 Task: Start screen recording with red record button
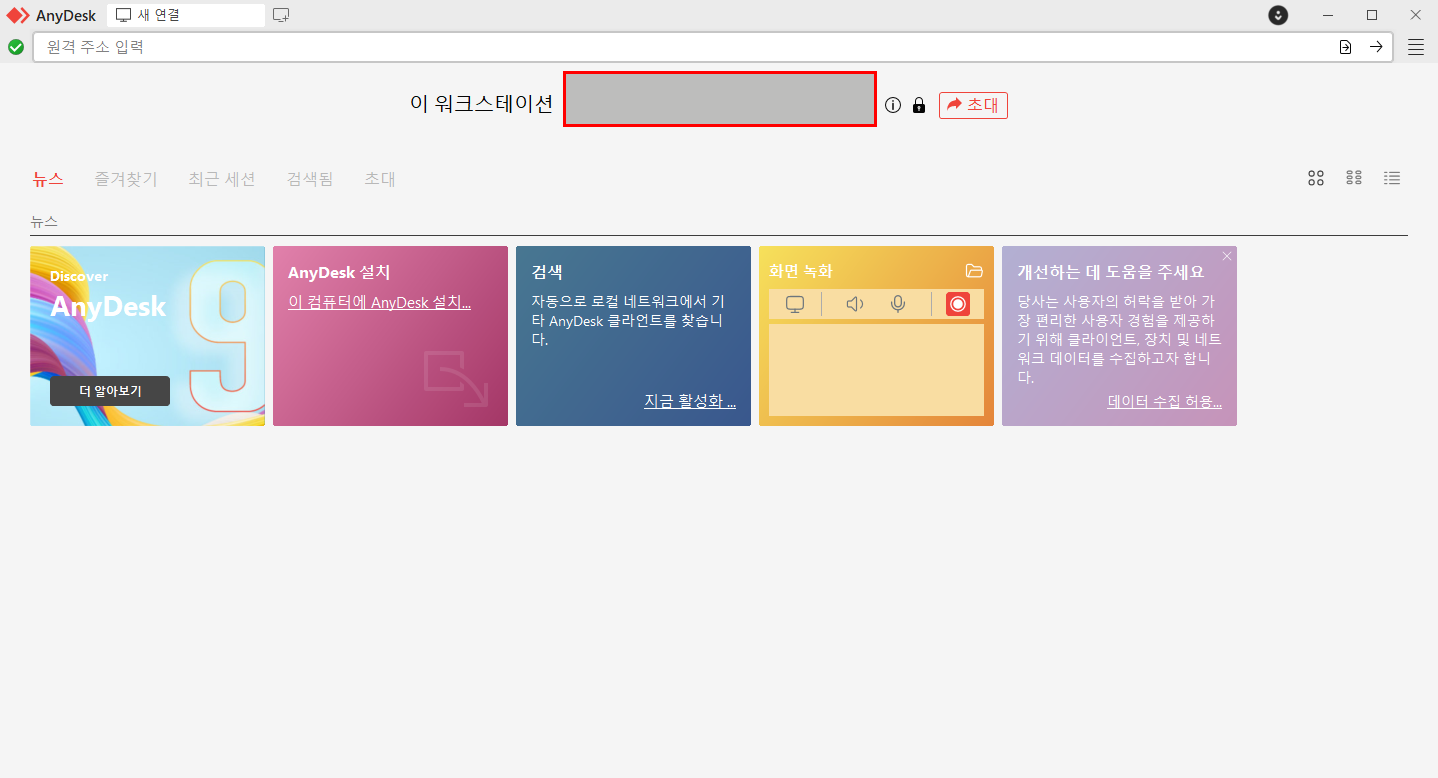click(x=958, y=304)
